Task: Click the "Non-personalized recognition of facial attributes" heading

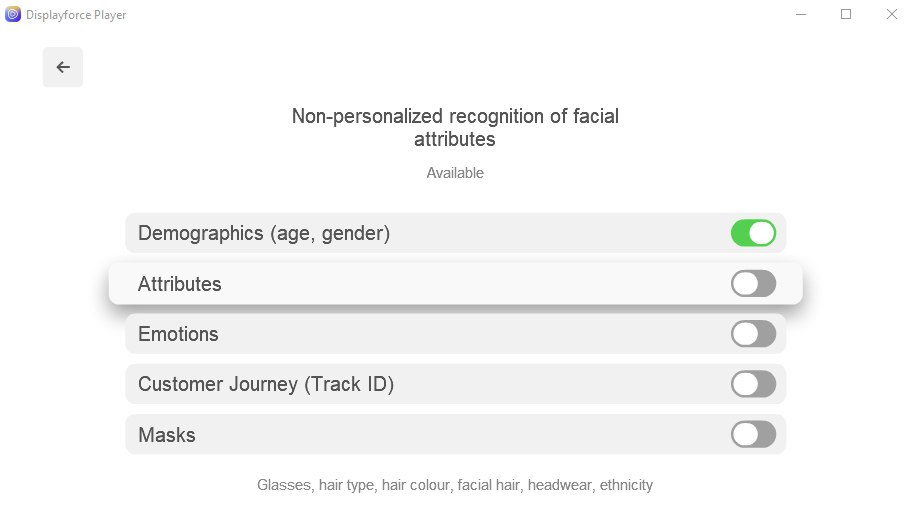Action: coord(455,127)
